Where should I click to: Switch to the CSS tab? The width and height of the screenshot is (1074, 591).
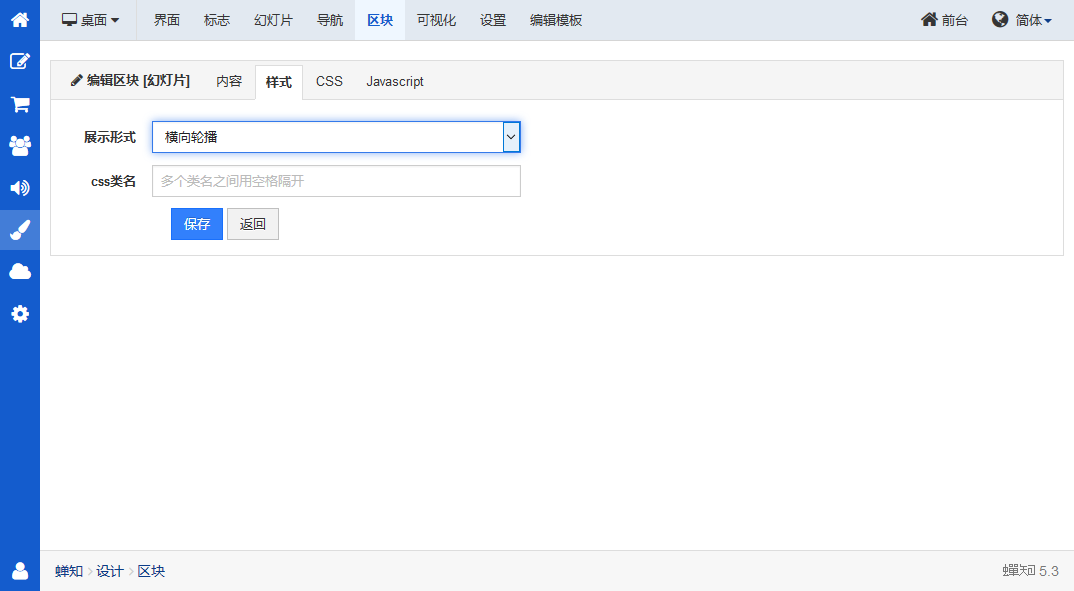pos(329,82)
